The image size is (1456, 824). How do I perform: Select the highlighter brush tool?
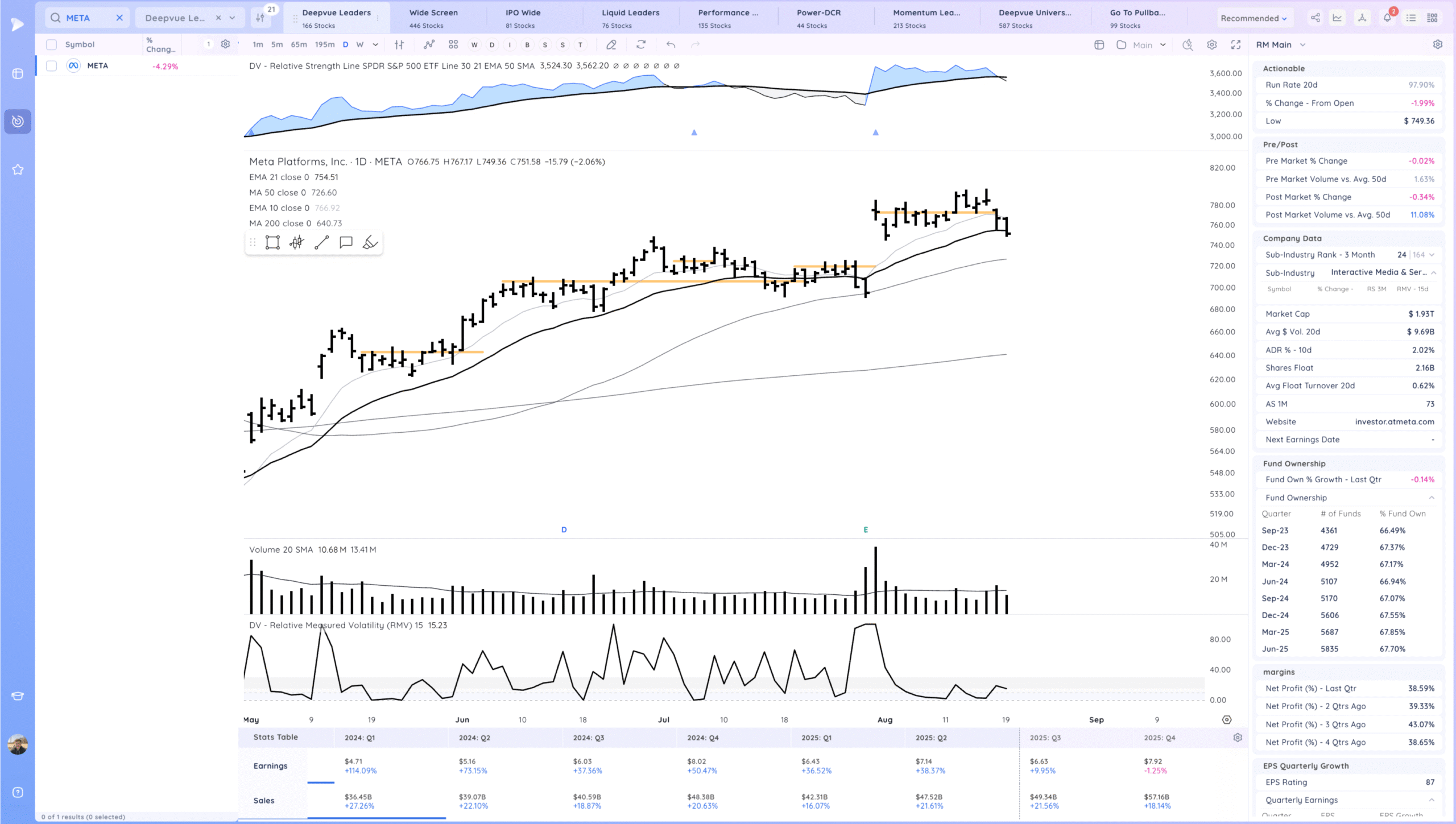coord(370,243)
